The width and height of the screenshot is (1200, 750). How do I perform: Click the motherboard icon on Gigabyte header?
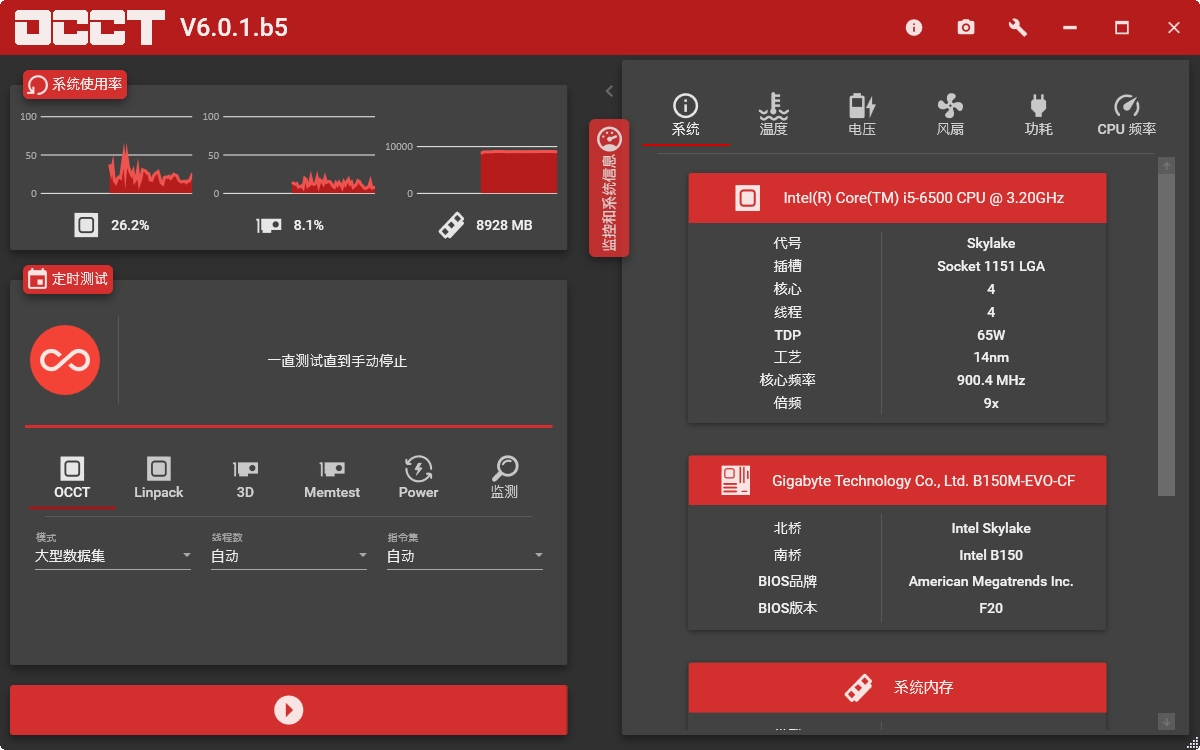[x=735, y=481]
